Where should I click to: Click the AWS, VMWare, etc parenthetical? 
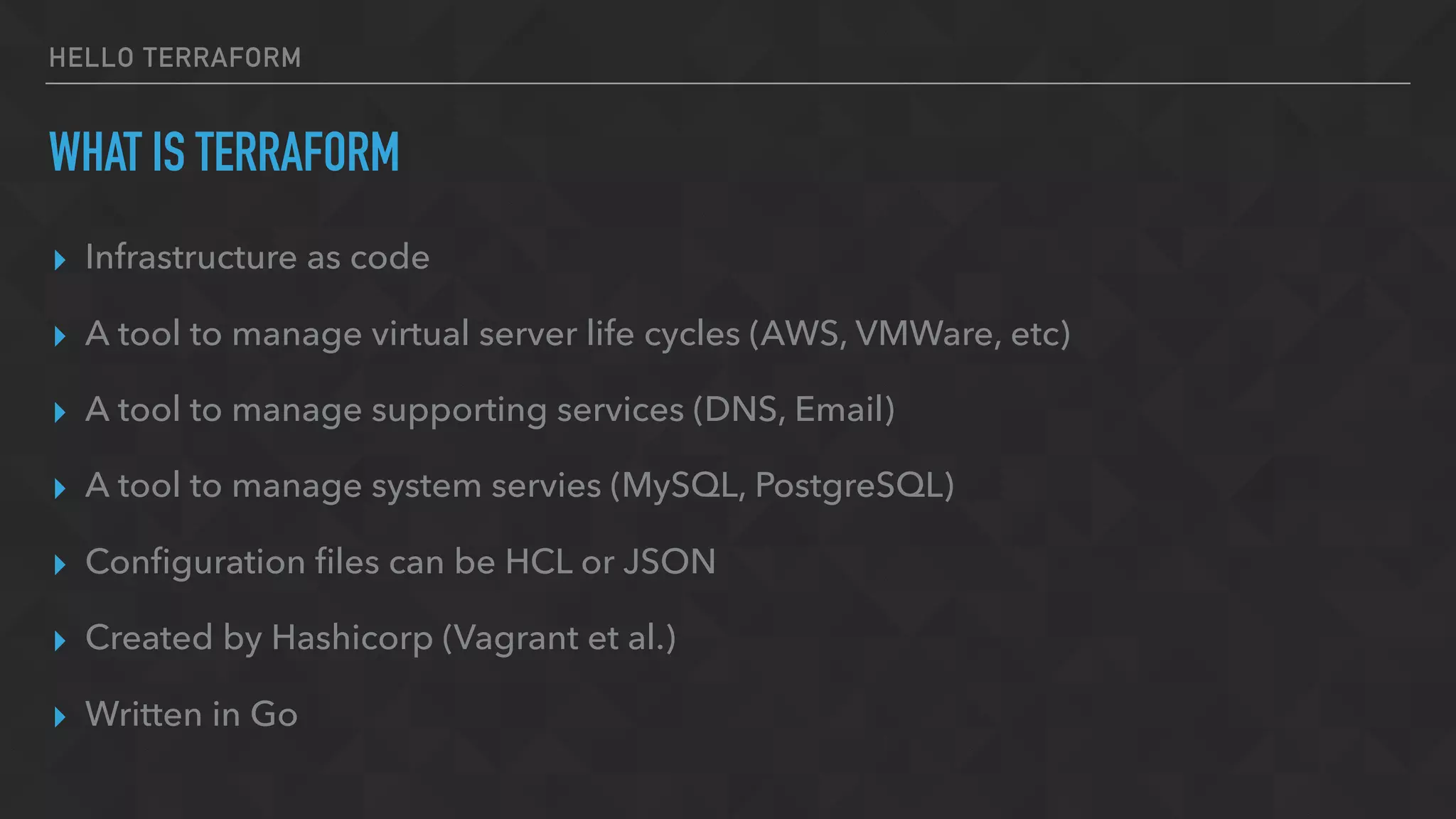(x=909, y=333)
